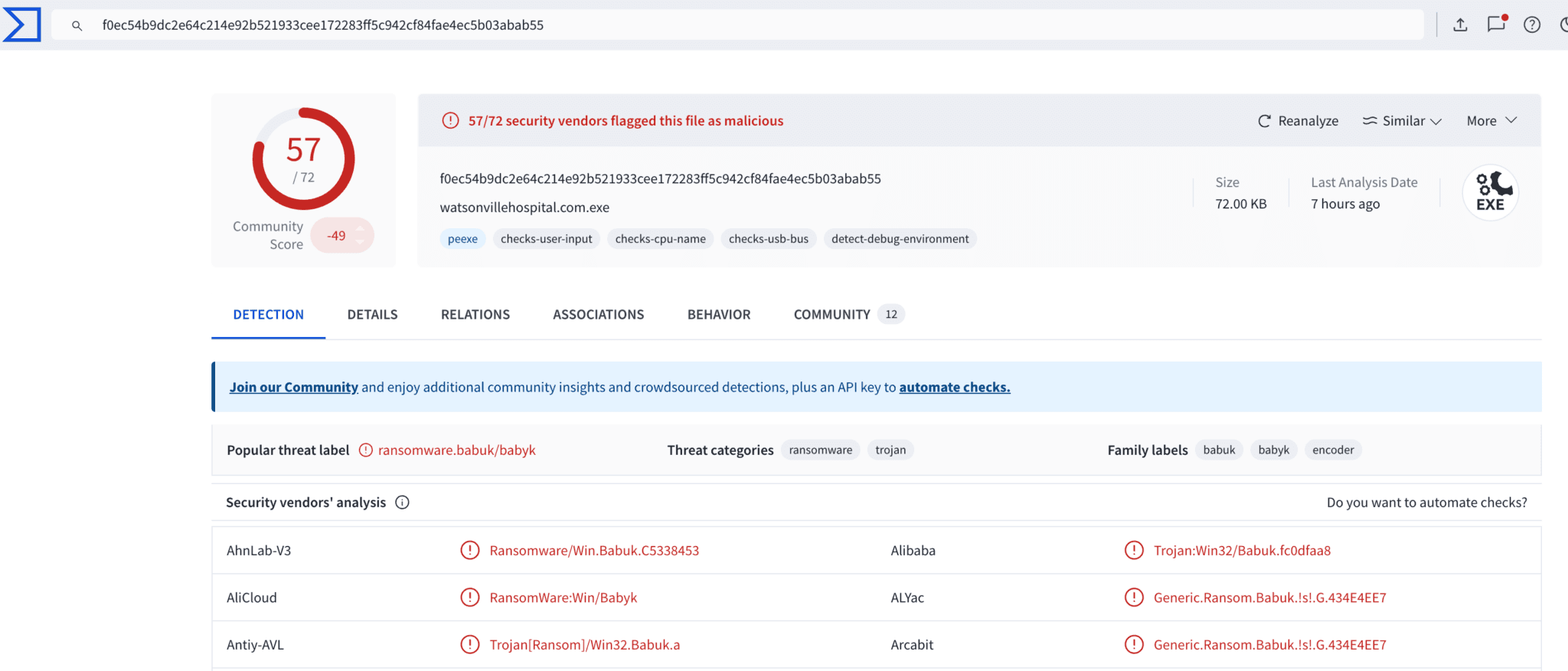Switch to the DETAILS tab

[372, 315]
